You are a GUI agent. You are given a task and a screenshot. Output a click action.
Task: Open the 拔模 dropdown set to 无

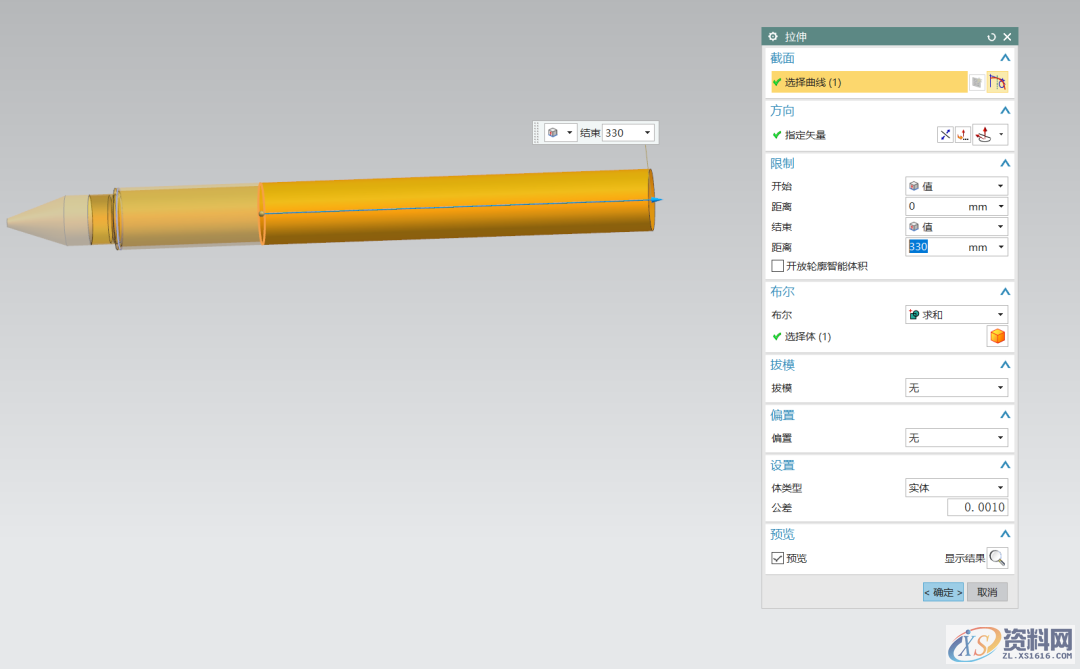pos(956,388)
